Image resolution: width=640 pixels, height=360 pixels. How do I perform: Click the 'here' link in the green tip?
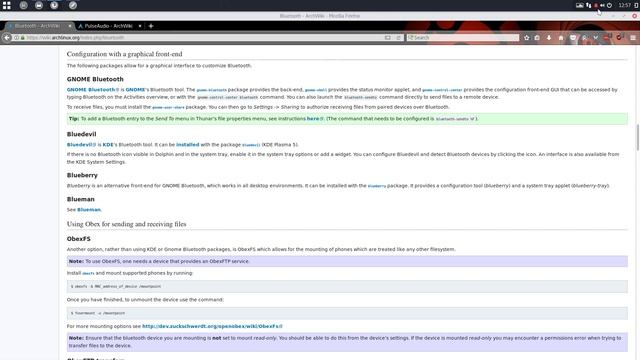coord(315,118)
